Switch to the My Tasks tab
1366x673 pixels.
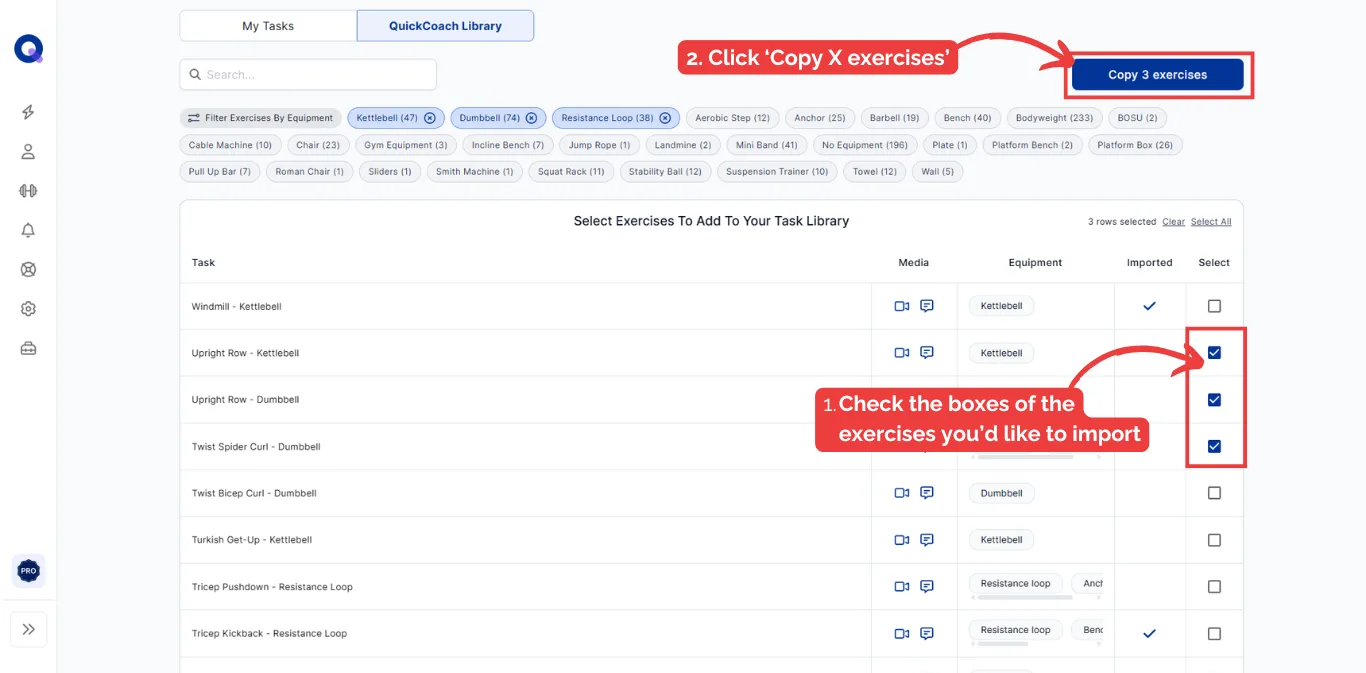268,26
